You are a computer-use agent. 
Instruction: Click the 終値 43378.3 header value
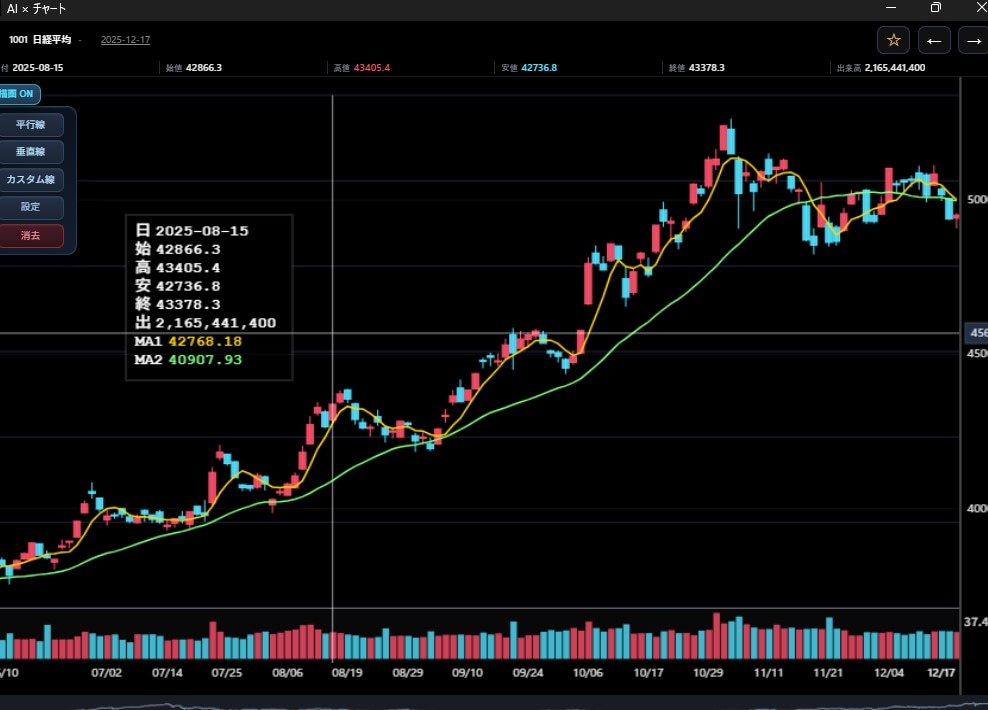(697, 67)
